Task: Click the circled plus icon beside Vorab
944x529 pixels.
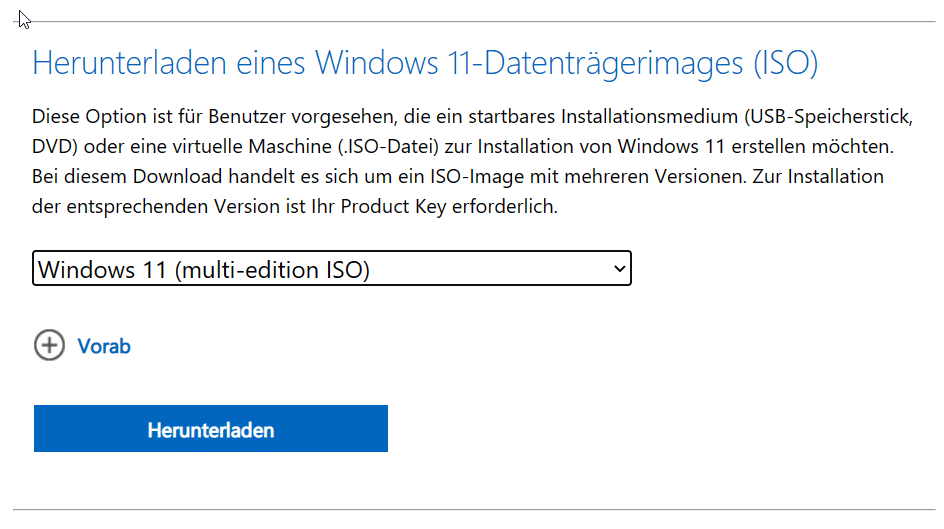Action: point(48,346)
